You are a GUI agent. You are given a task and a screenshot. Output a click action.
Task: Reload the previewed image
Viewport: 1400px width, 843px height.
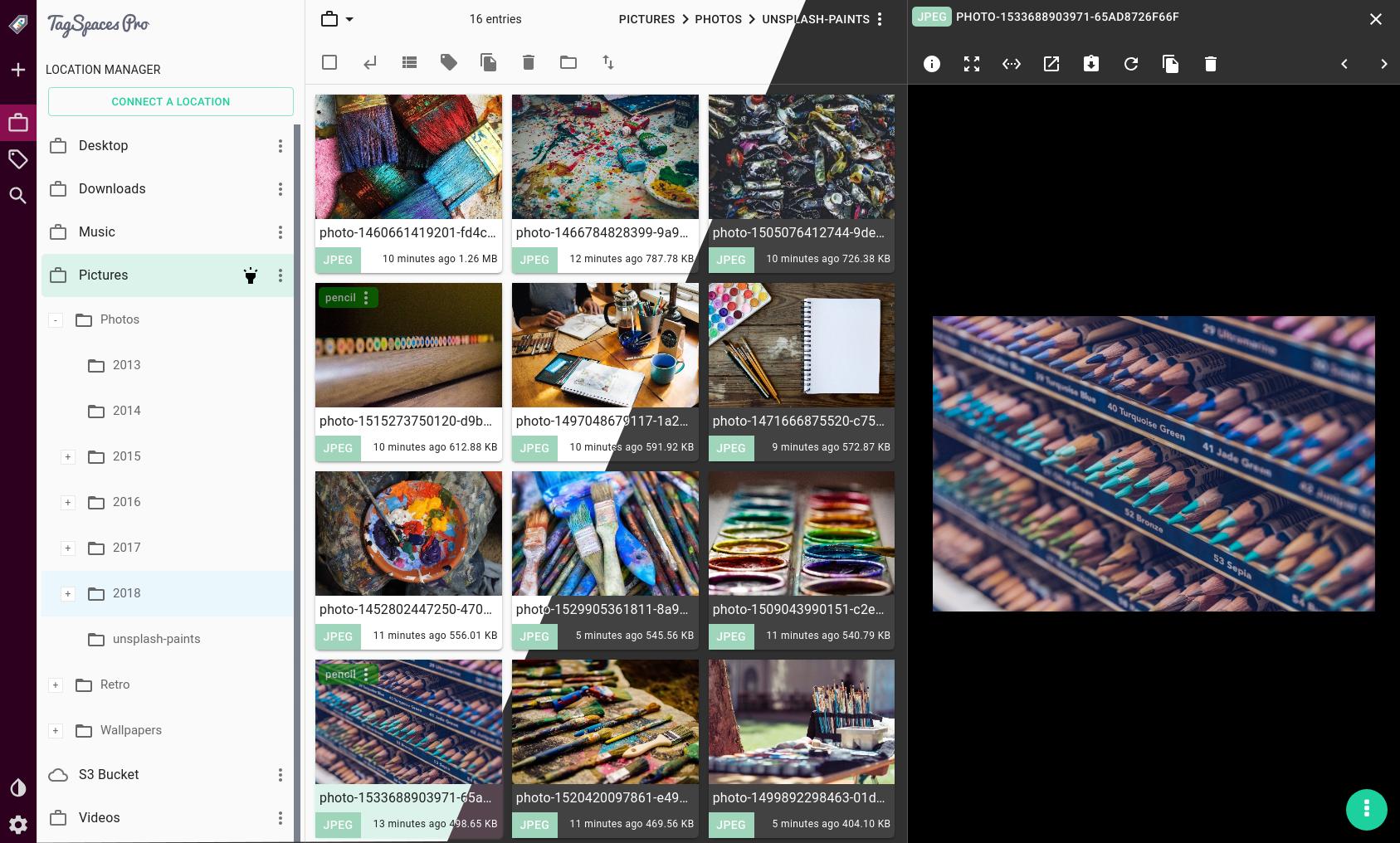(1130, 64)
